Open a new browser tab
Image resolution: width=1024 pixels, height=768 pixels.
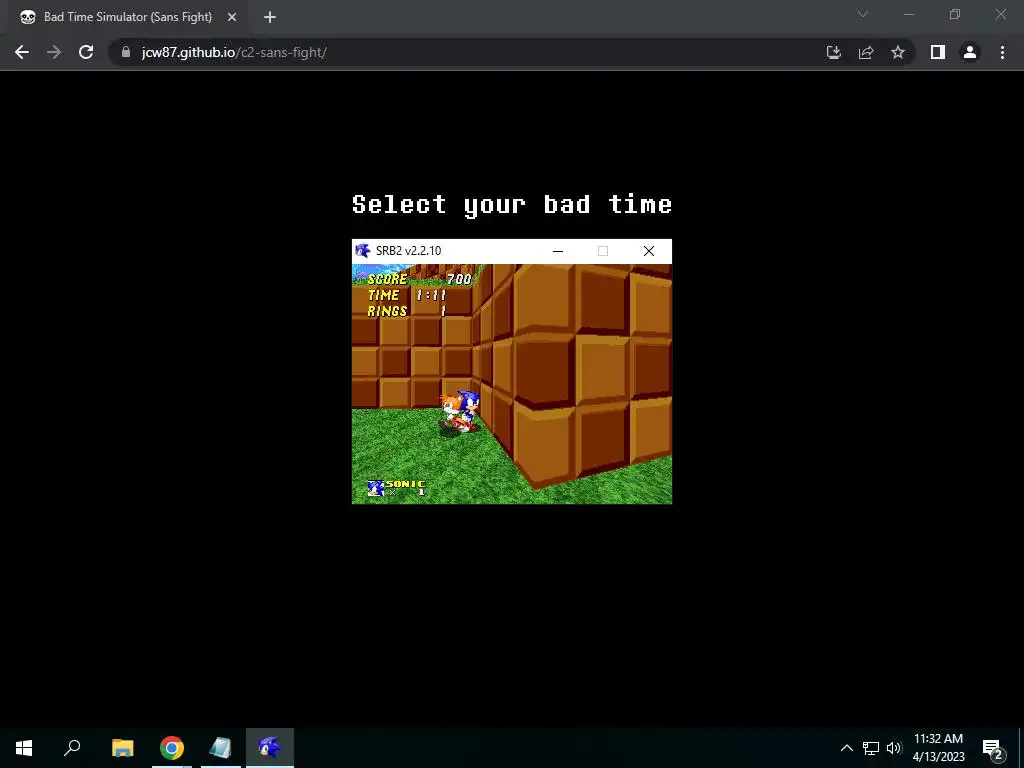(x=270, y=17)
